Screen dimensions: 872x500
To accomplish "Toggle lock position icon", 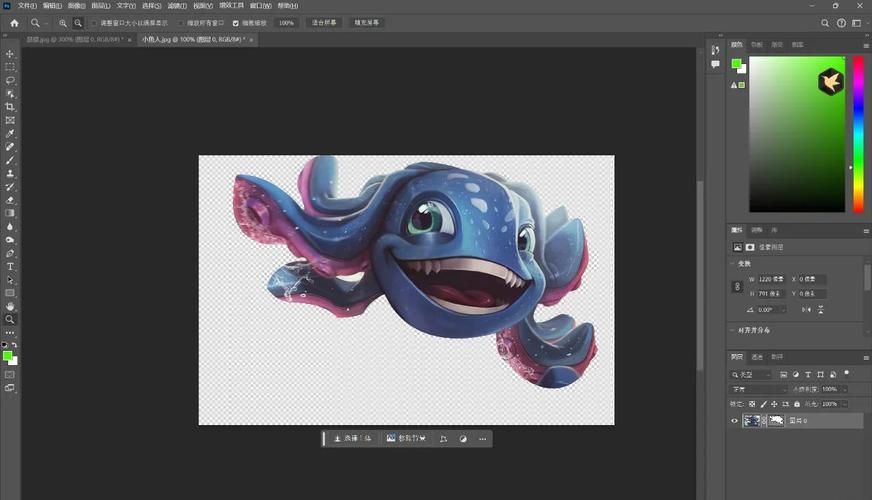I will pyautogui.click(x=774, y=404).
